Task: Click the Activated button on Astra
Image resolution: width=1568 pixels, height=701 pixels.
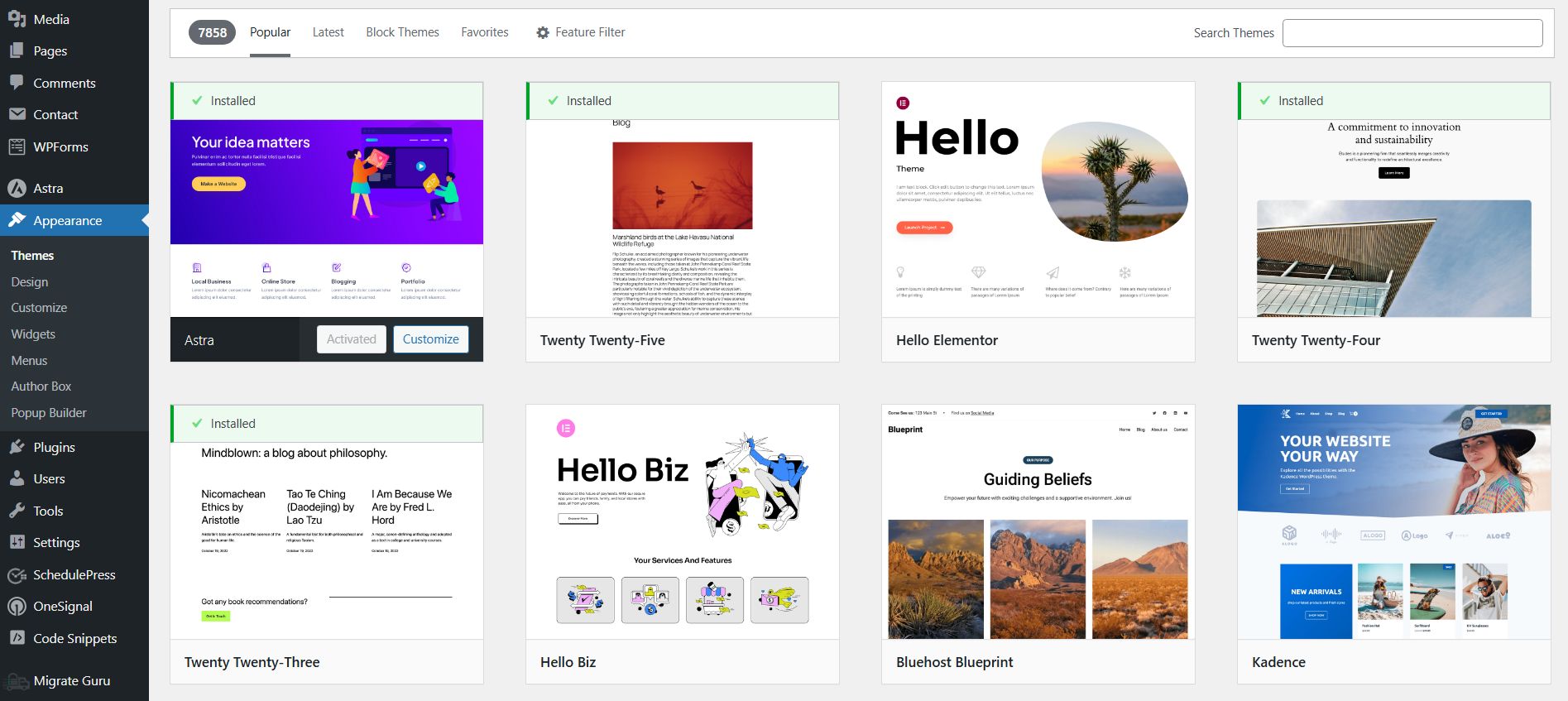Action: [x=351, y=339]
